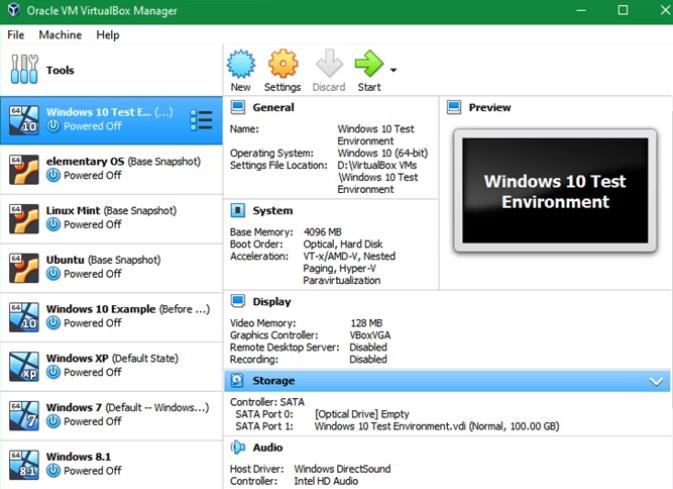
Task: Click the 4096 MB base memory value
Action: click(322, 232)
